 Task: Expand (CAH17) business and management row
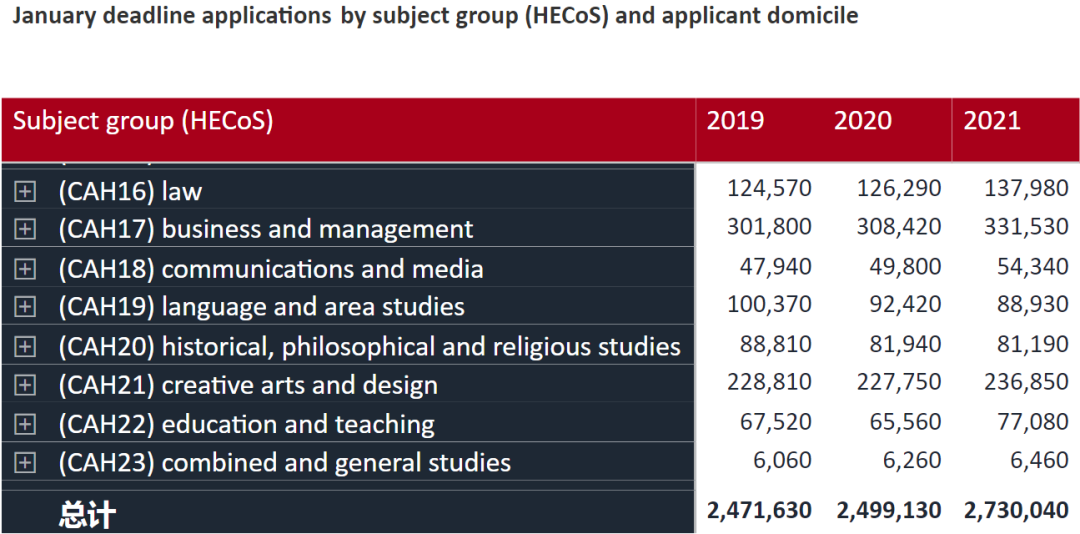pyautogui.click(x=25, y=229)
